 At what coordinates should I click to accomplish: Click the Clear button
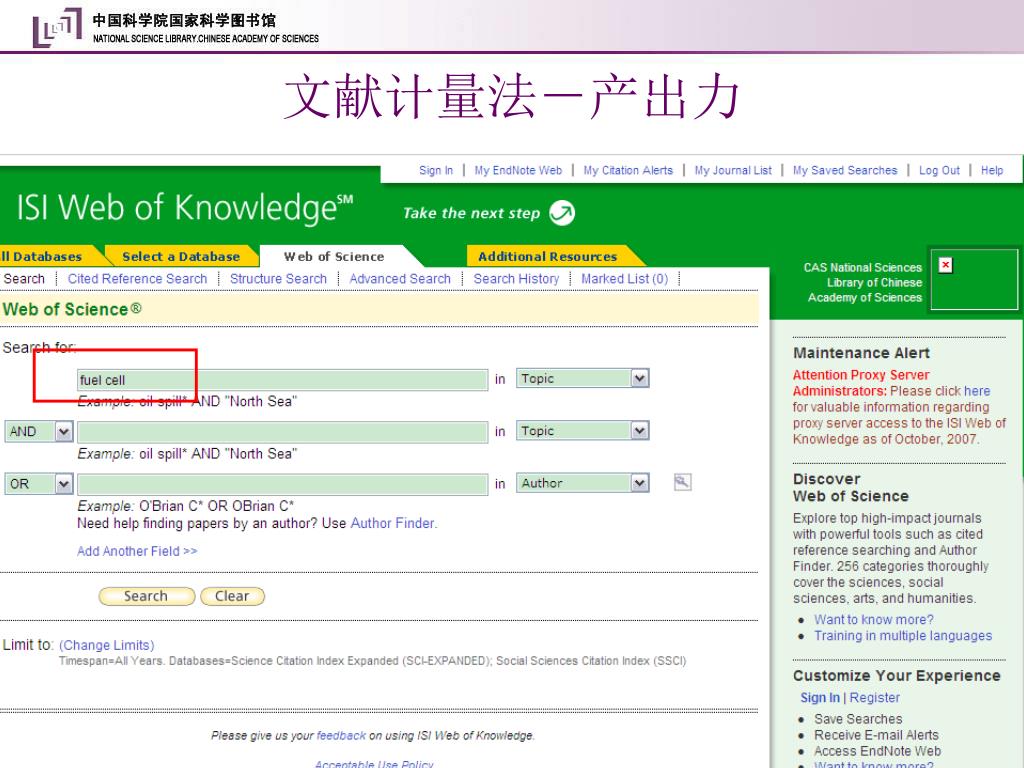[232, 596]
